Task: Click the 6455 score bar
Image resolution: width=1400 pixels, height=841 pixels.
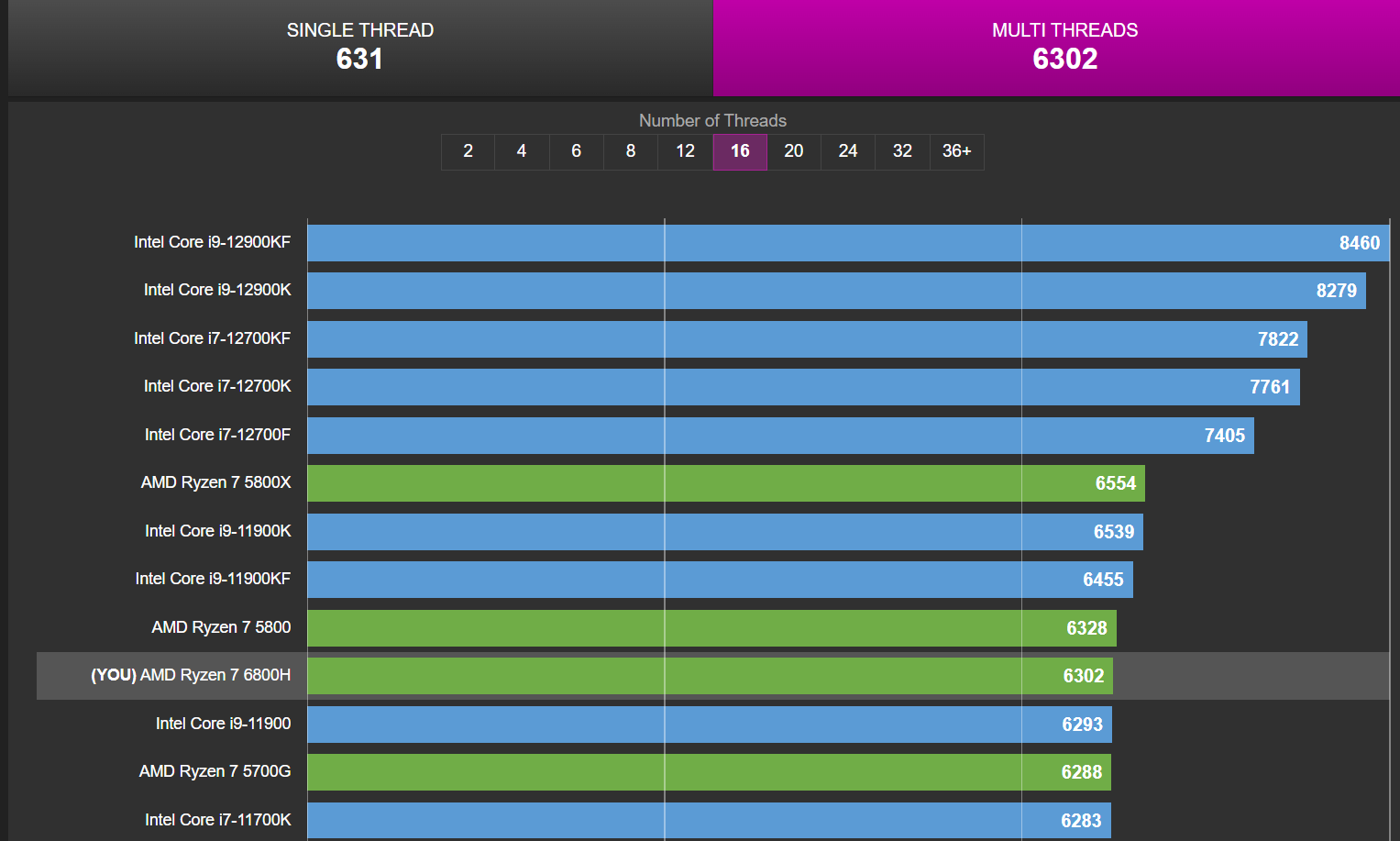Action: point(720,580)
